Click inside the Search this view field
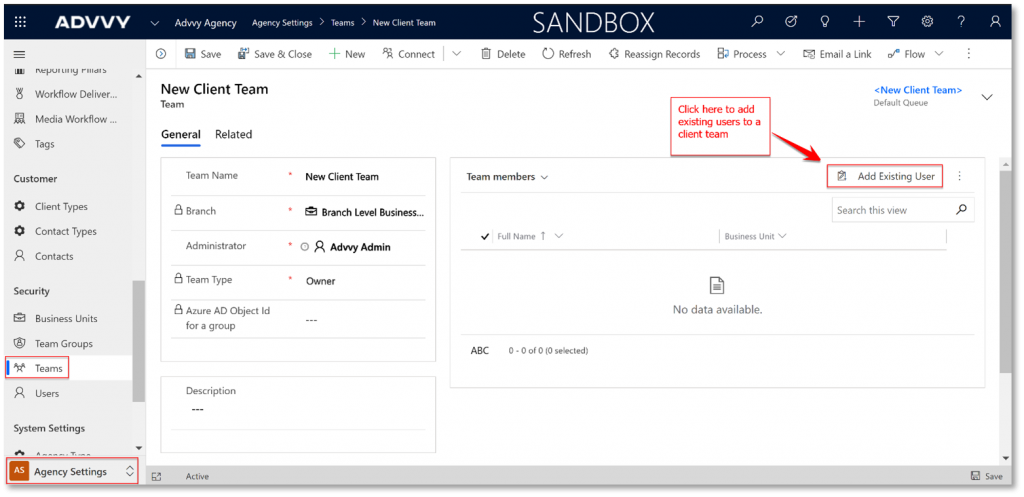The width and height of the screenshot is (1024, 497). (892, 210)
